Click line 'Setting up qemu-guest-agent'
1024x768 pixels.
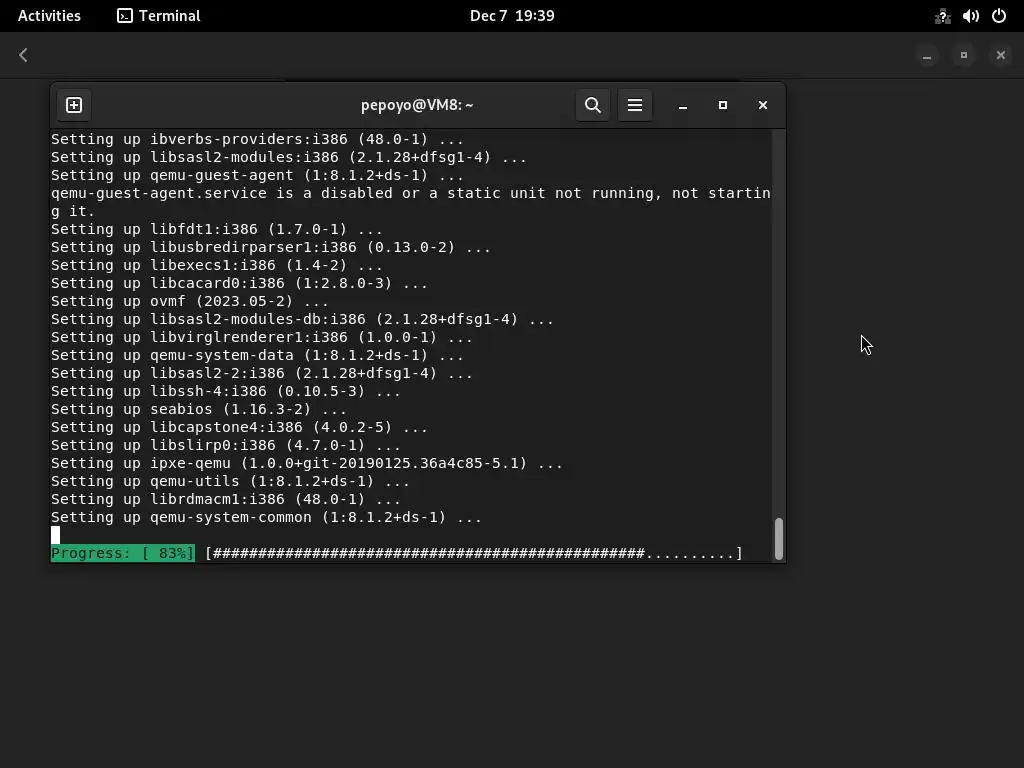pos(257,175)
